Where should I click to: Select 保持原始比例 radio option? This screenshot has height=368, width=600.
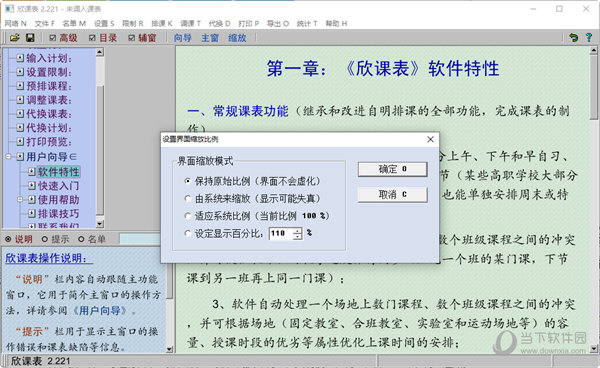click(188, 181)
